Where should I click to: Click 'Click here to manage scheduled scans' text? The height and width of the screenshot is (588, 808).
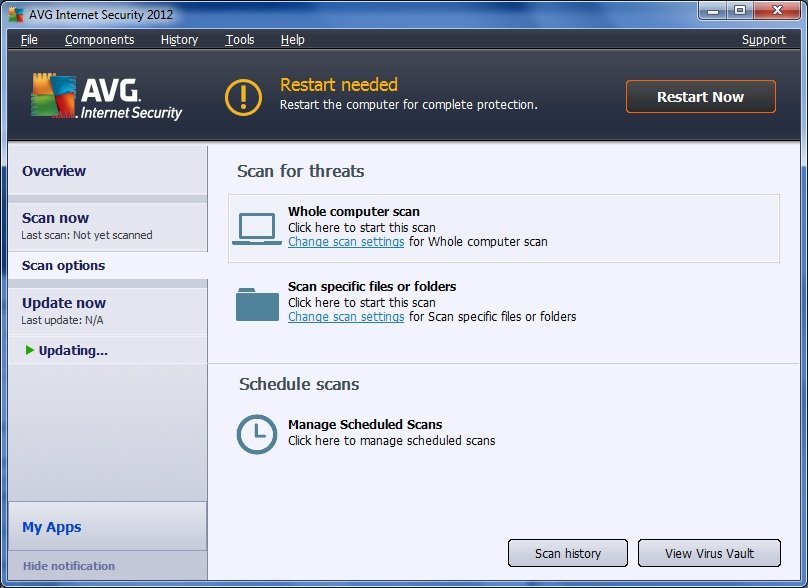pos(392,441)
